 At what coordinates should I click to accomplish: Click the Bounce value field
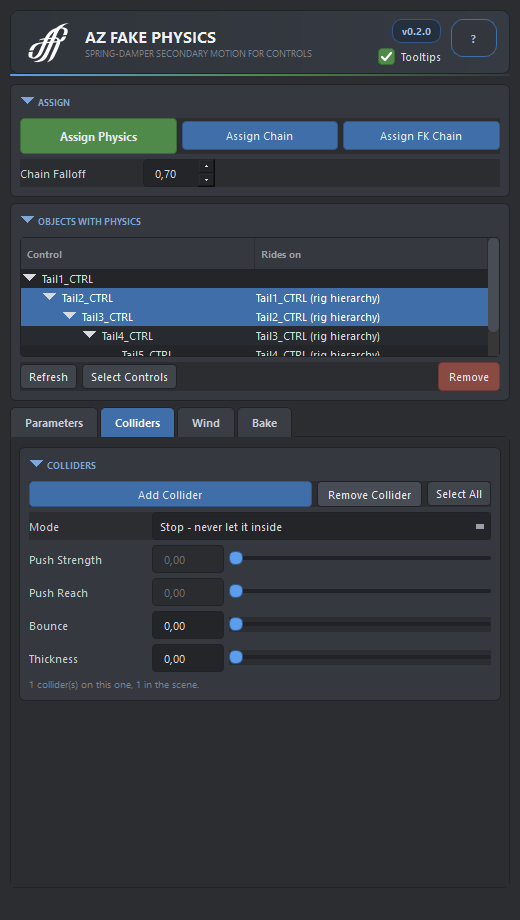tap(188, 625)
